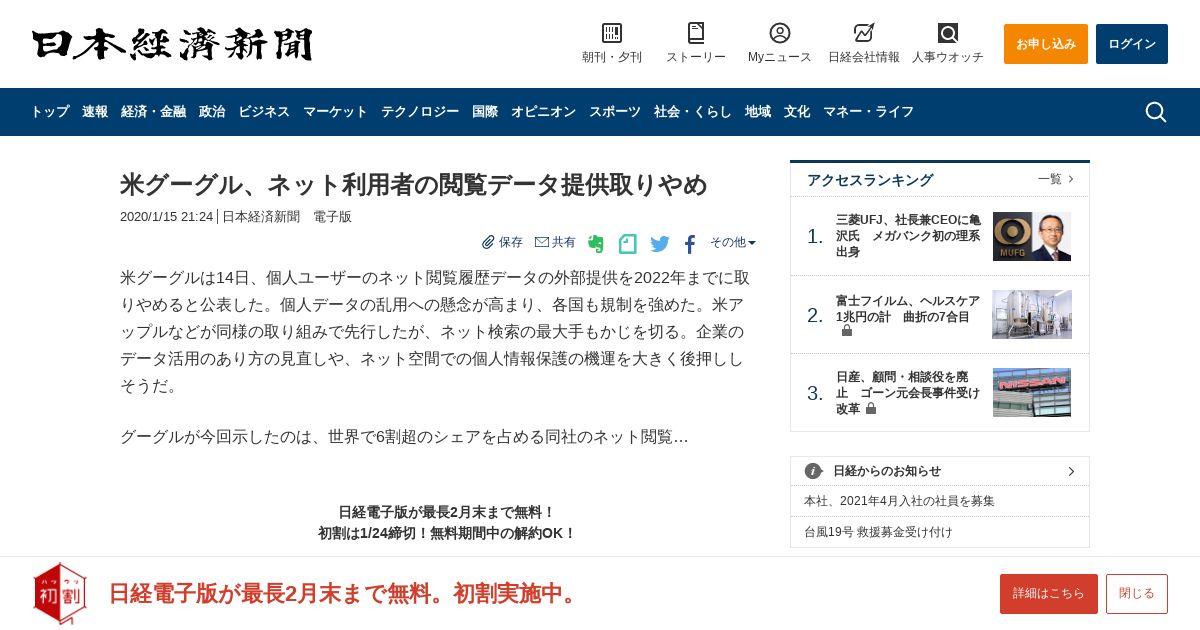Click the banner text 初割実施中
This screenshot has width=1200, height=630.
click(517, 594)
